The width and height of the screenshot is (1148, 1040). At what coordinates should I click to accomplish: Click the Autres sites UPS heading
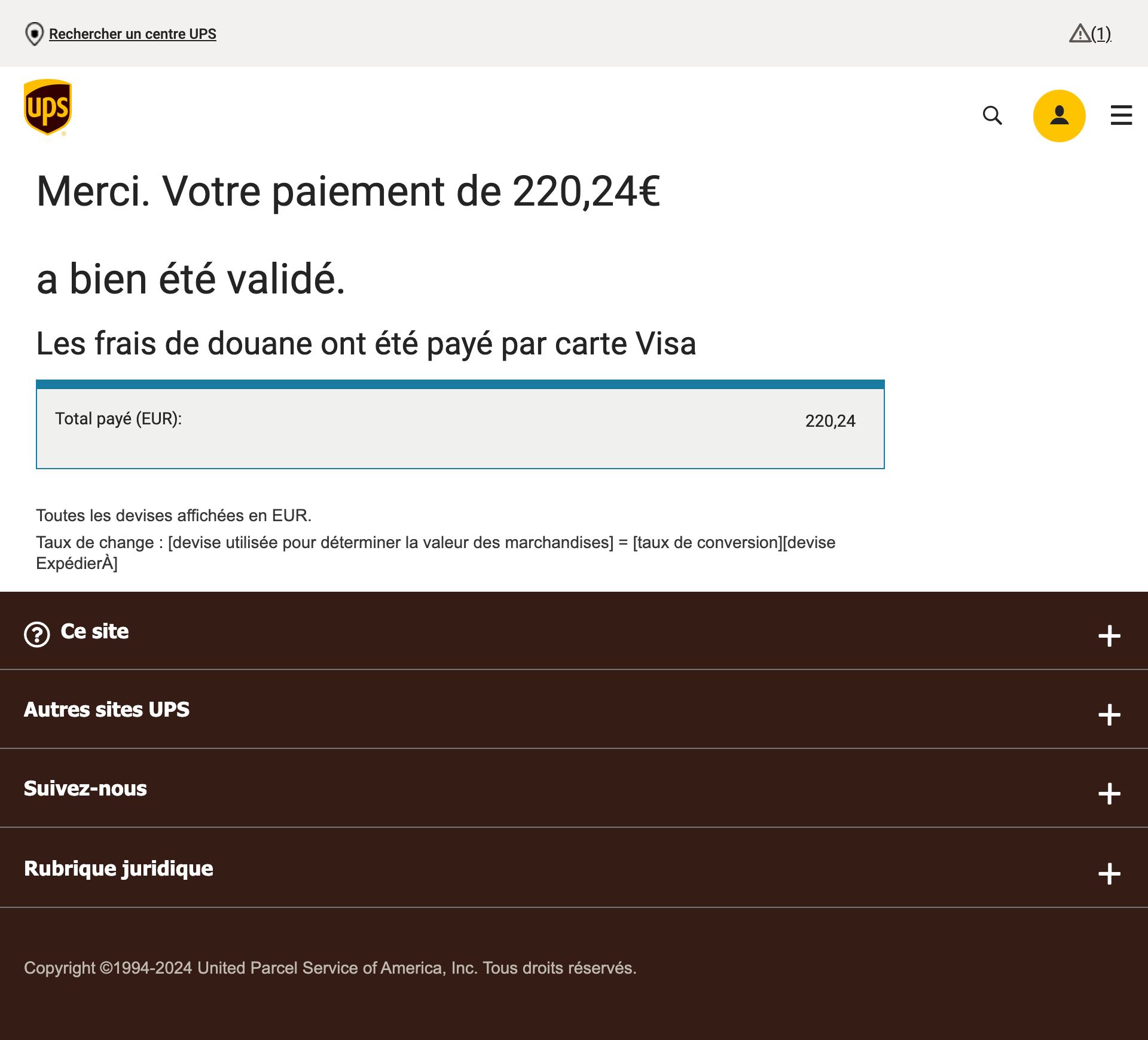[x=106, y=709]
